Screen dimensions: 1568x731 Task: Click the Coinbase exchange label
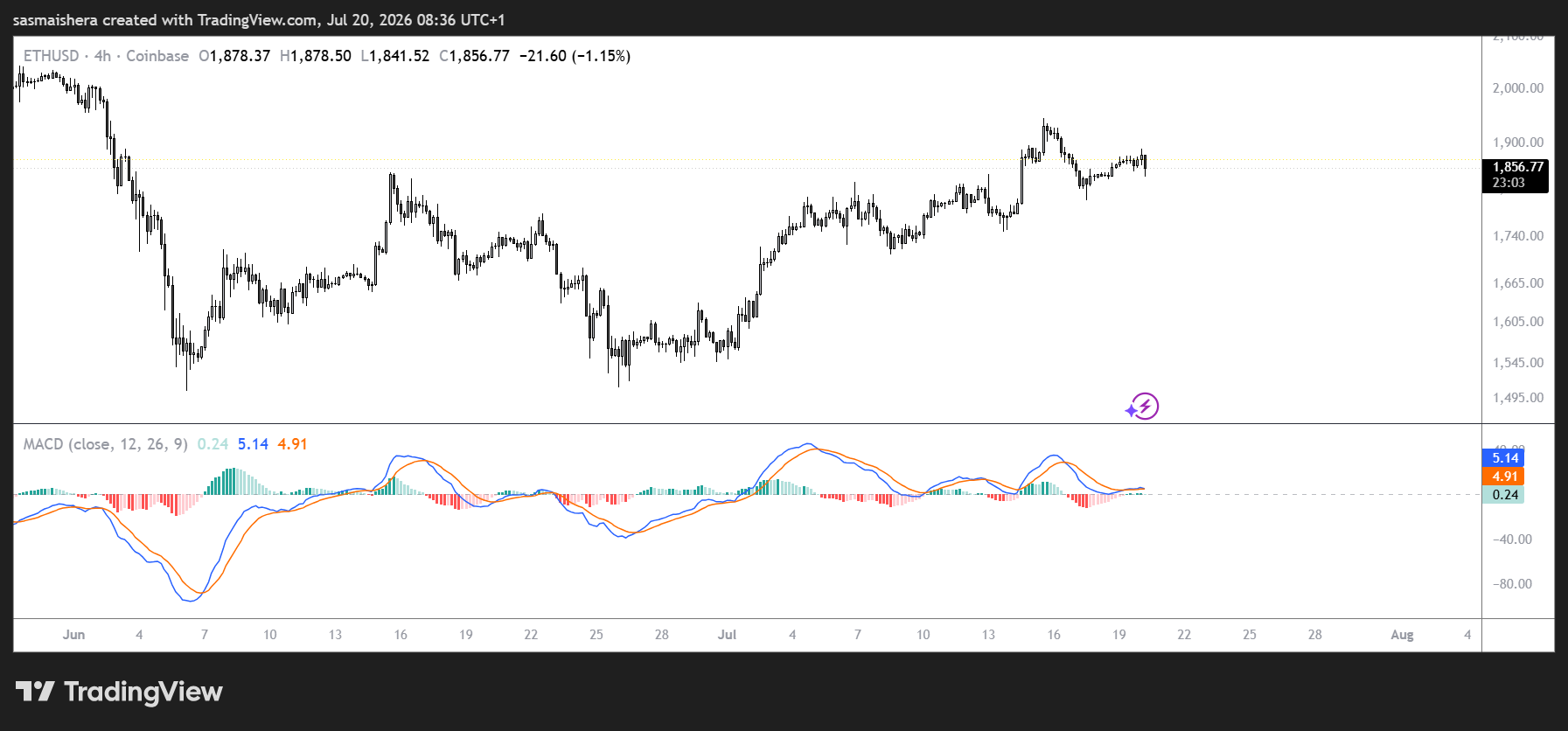point(157,56)
